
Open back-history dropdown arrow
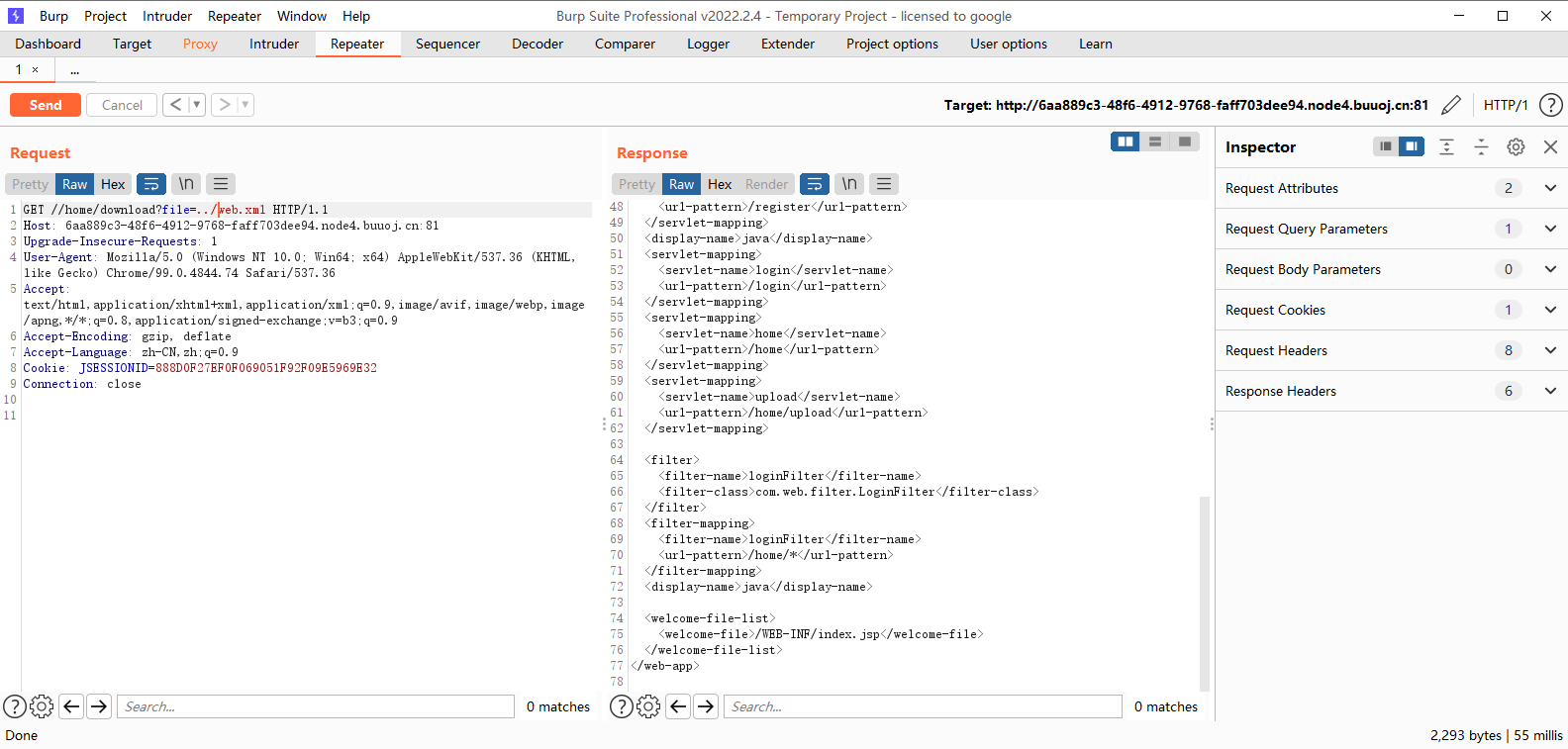pyautogui.click(x=196, y=105)
